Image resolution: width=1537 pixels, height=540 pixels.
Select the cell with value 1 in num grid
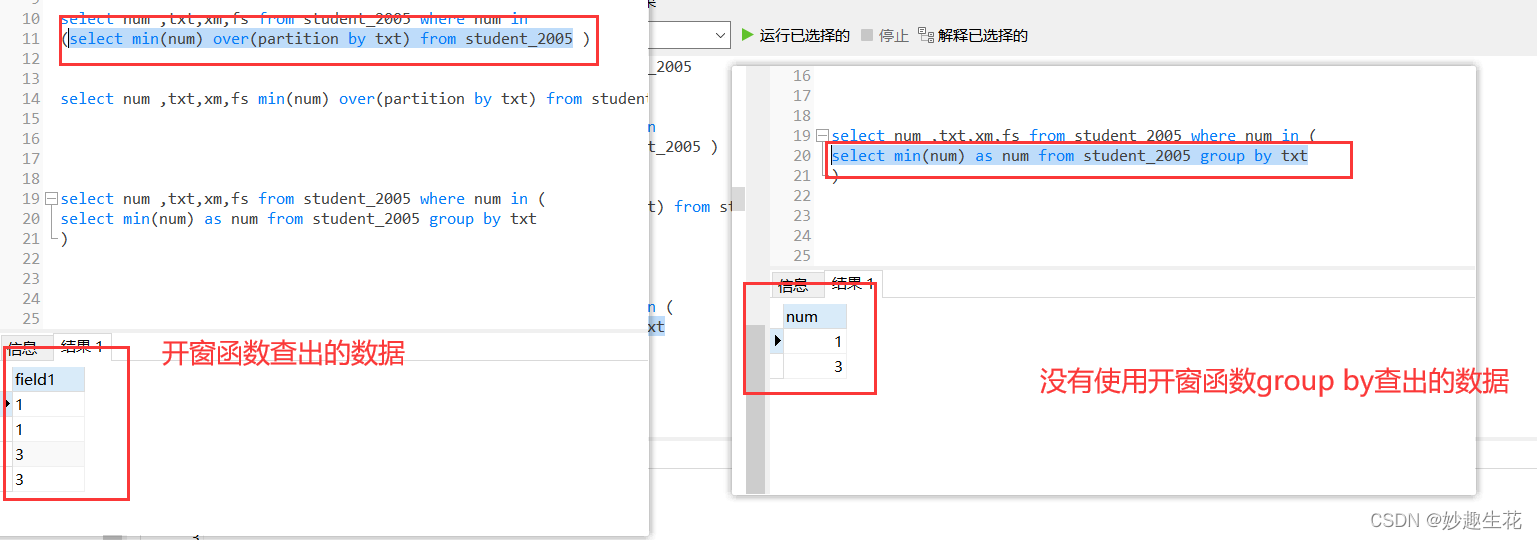coord(814,342)
